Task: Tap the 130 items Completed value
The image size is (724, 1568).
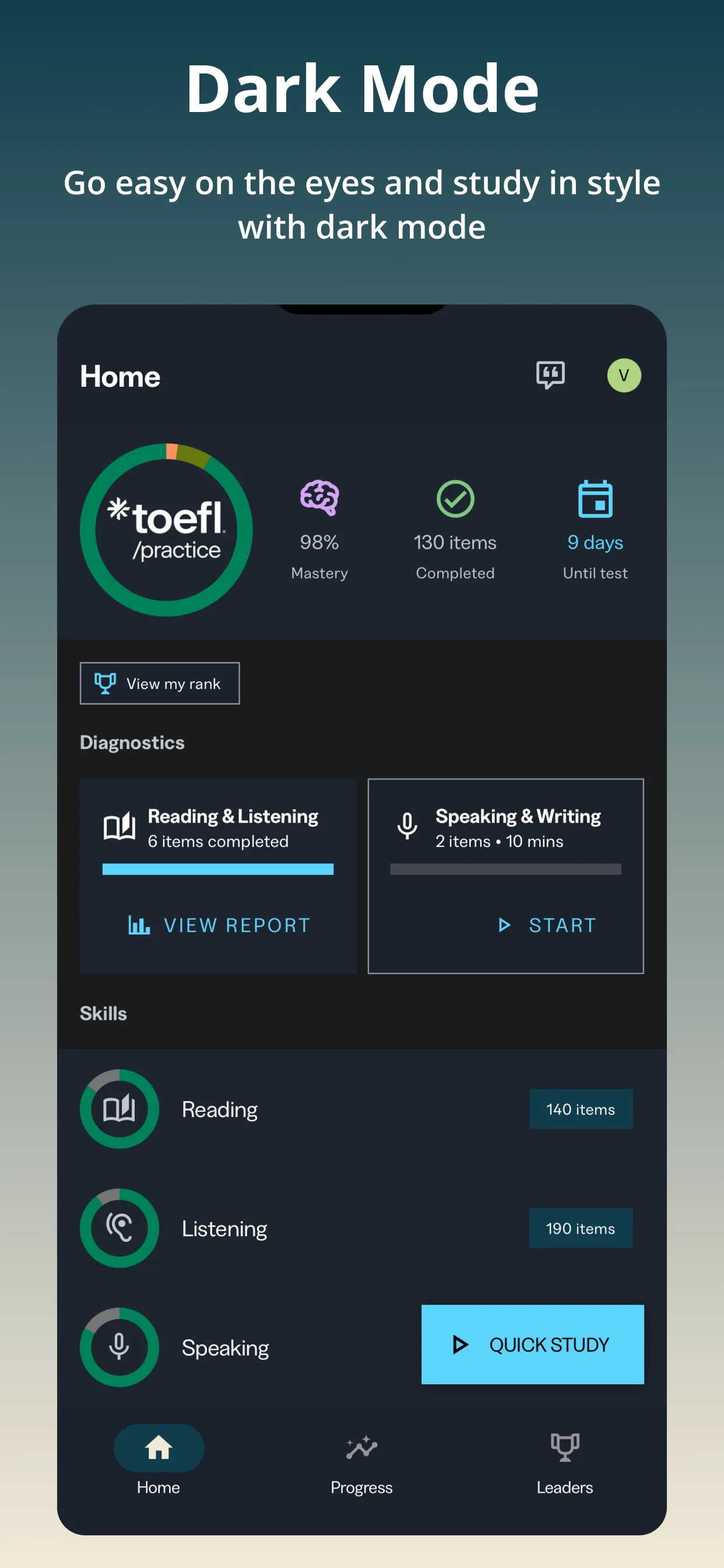Action: pos(455,542)
